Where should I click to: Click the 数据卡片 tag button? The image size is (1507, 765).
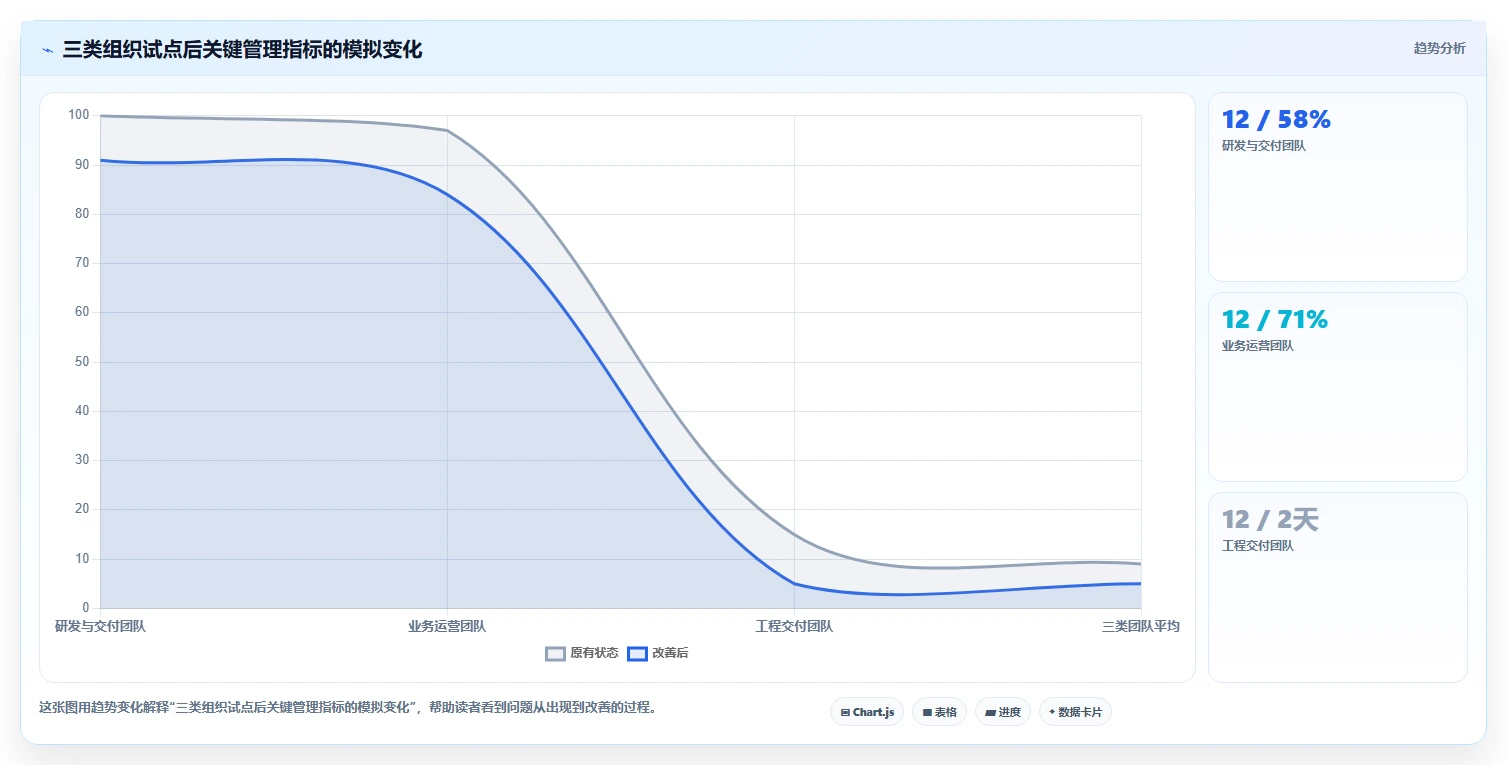click(x=1075, y=712)
